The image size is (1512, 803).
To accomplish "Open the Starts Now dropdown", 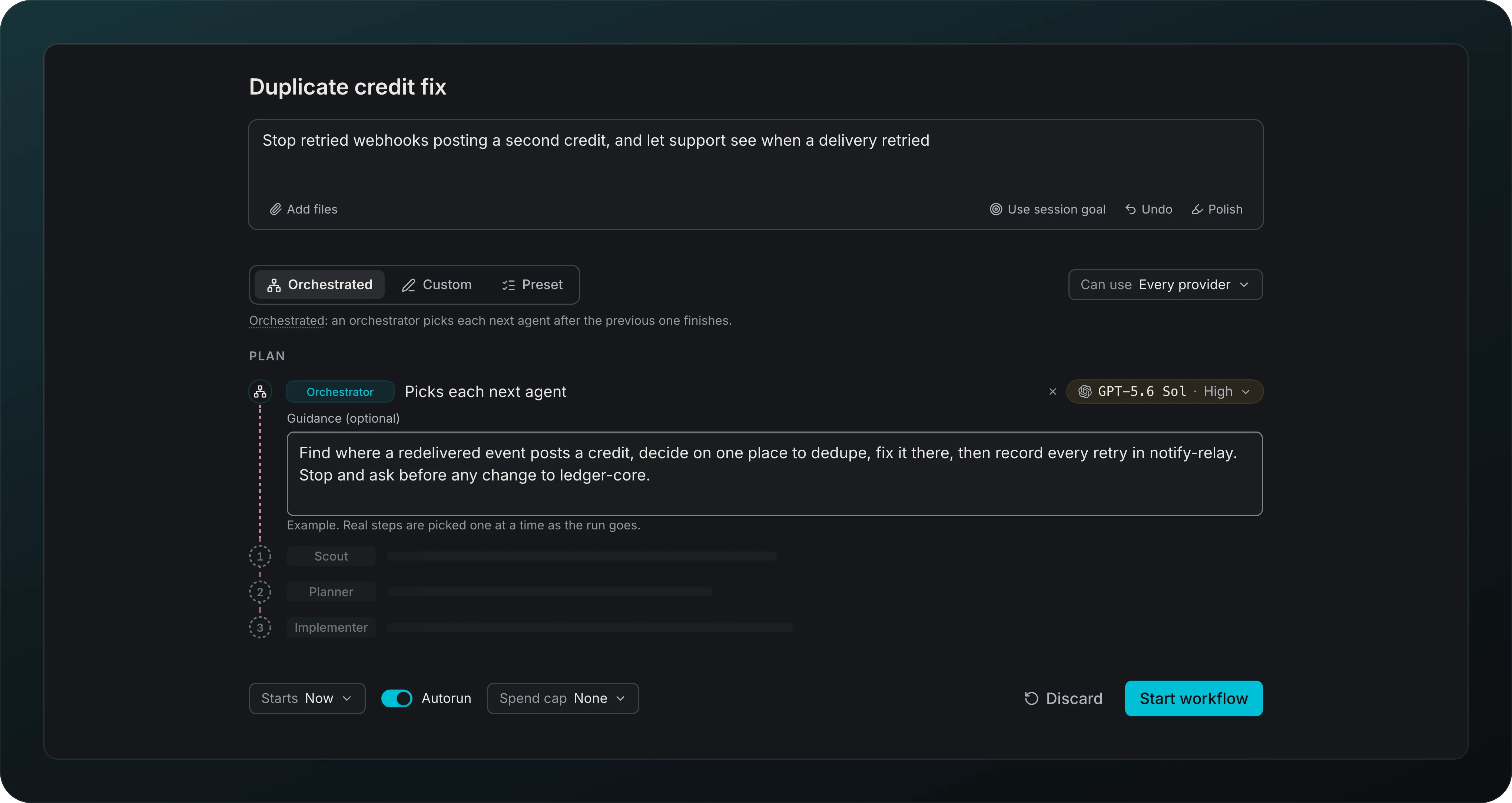I will click(307, 698).
